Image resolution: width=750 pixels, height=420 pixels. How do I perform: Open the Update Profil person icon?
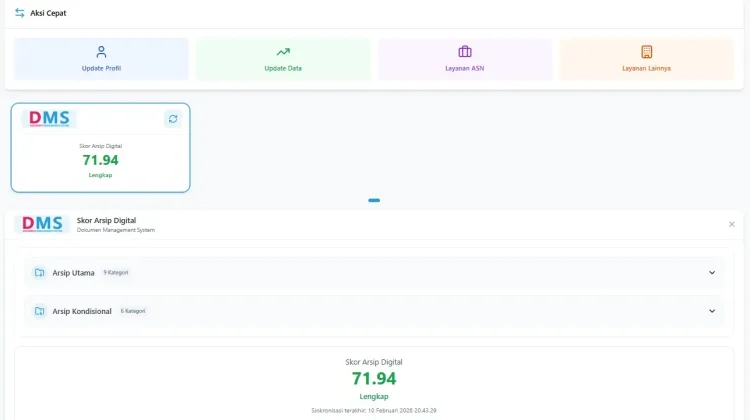click(101, 52)
